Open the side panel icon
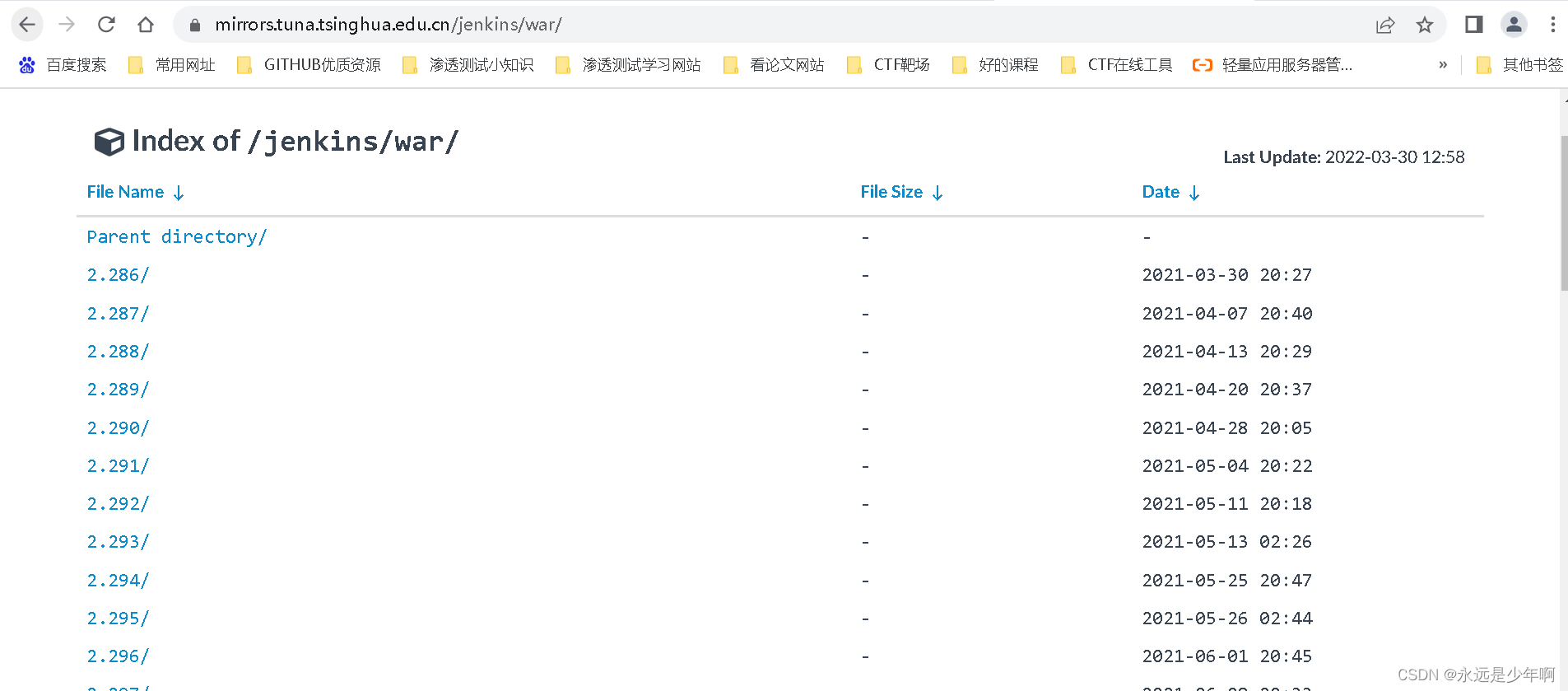This screenshot has width=1568, height=691. click(x=1474, y=25)
